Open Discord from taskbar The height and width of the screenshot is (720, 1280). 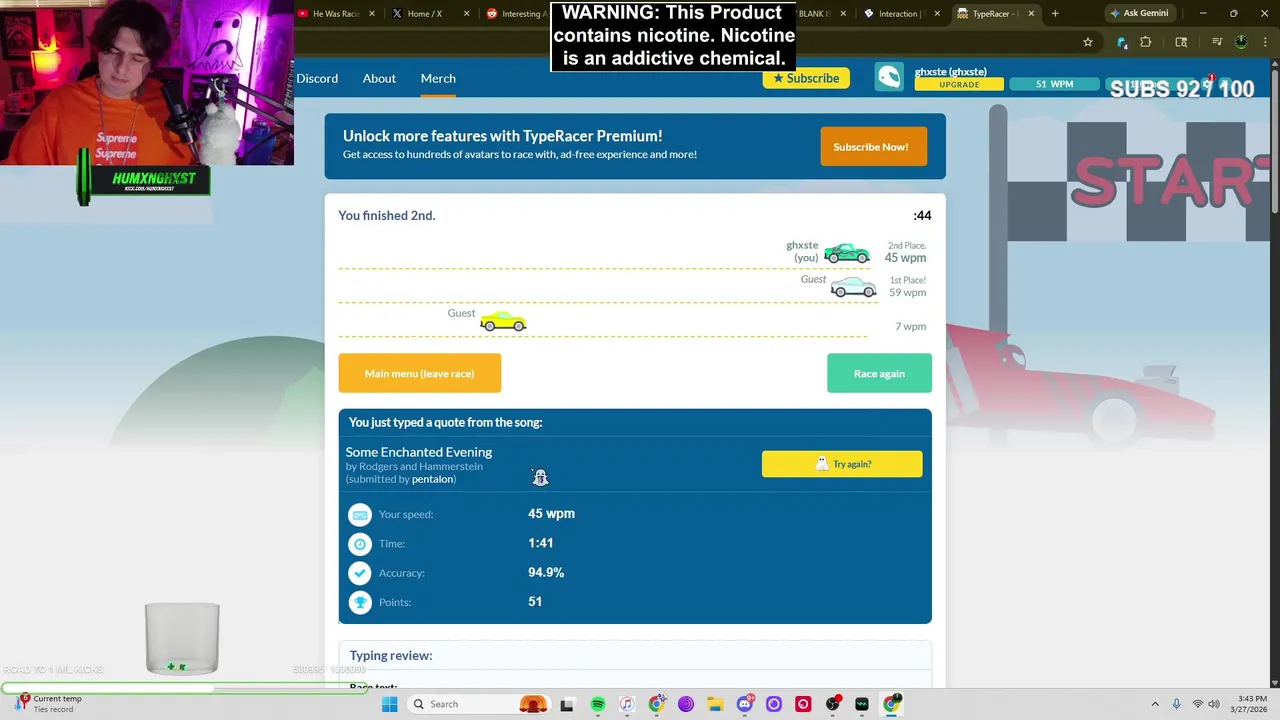point(745,704)
